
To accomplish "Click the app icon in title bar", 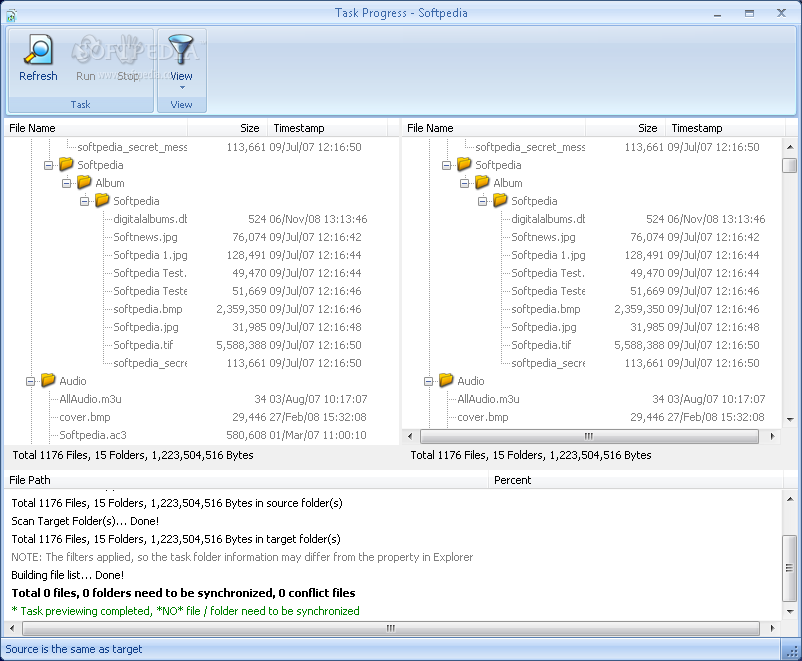I will pyautogui.click(x=11, y=14).
